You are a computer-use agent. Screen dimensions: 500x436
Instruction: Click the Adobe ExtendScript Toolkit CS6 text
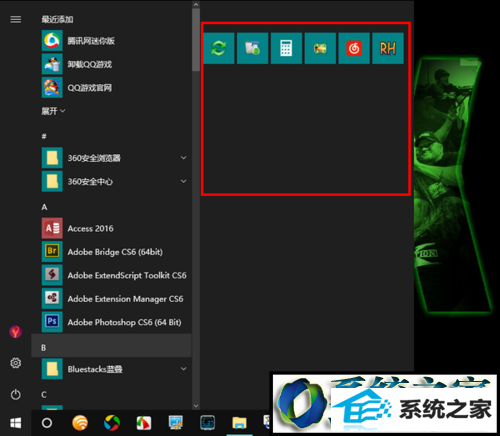point(127,275)
